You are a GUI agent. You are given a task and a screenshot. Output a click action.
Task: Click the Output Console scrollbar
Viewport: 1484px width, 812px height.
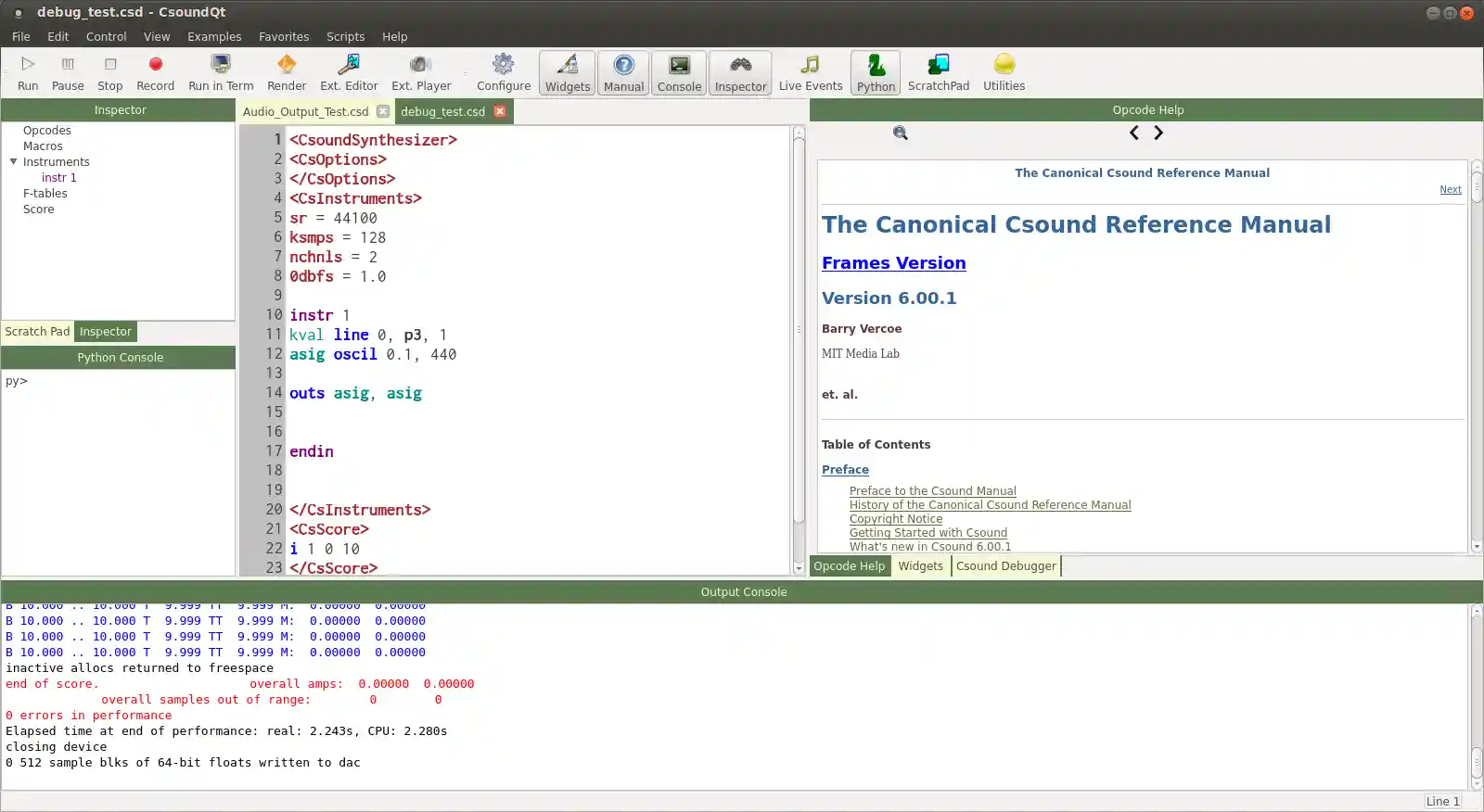coord(1477,697)
